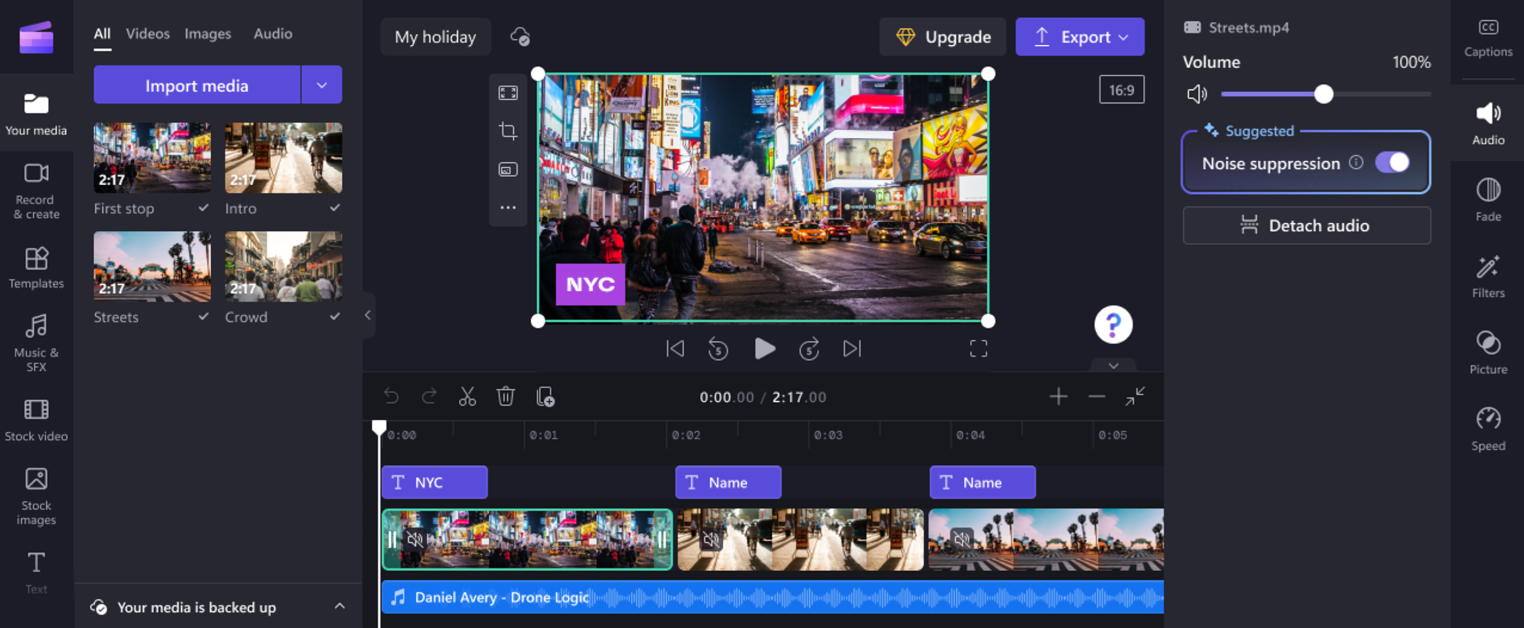
Task: Select the fit-to-frame icon beside preview
Action: pos(508,93)
